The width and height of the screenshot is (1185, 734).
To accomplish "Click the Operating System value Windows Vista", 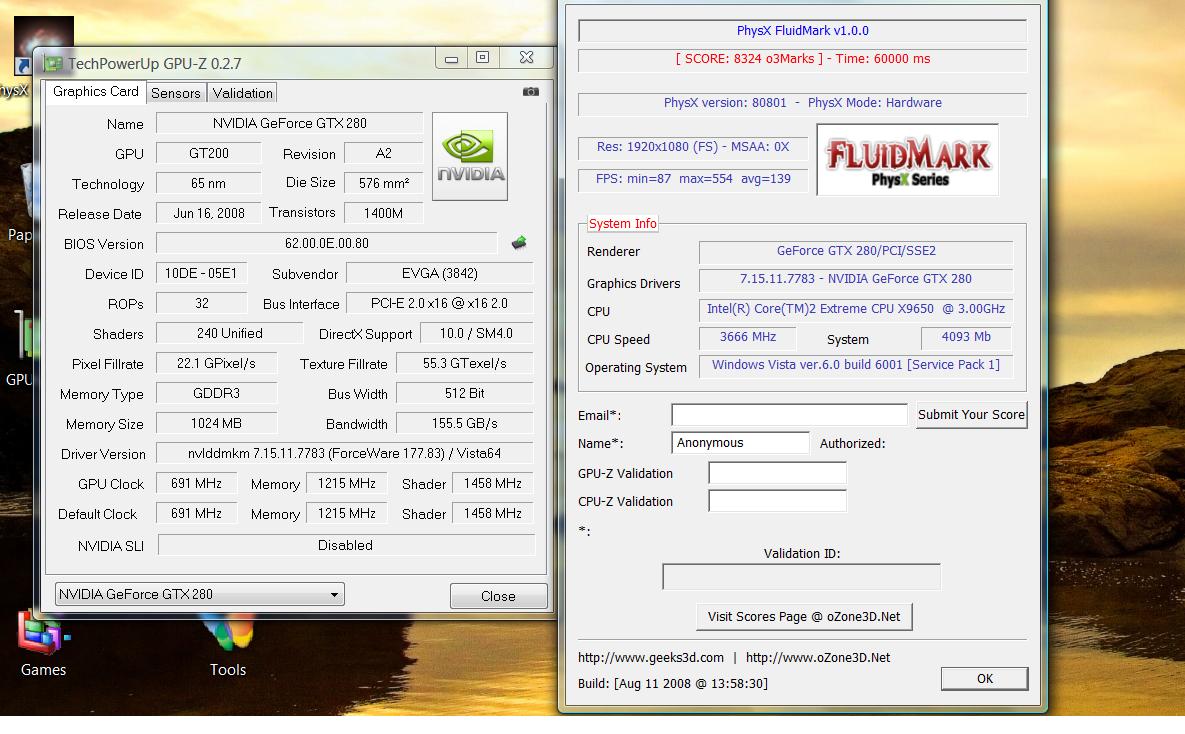I will click(x=856, y=365).
